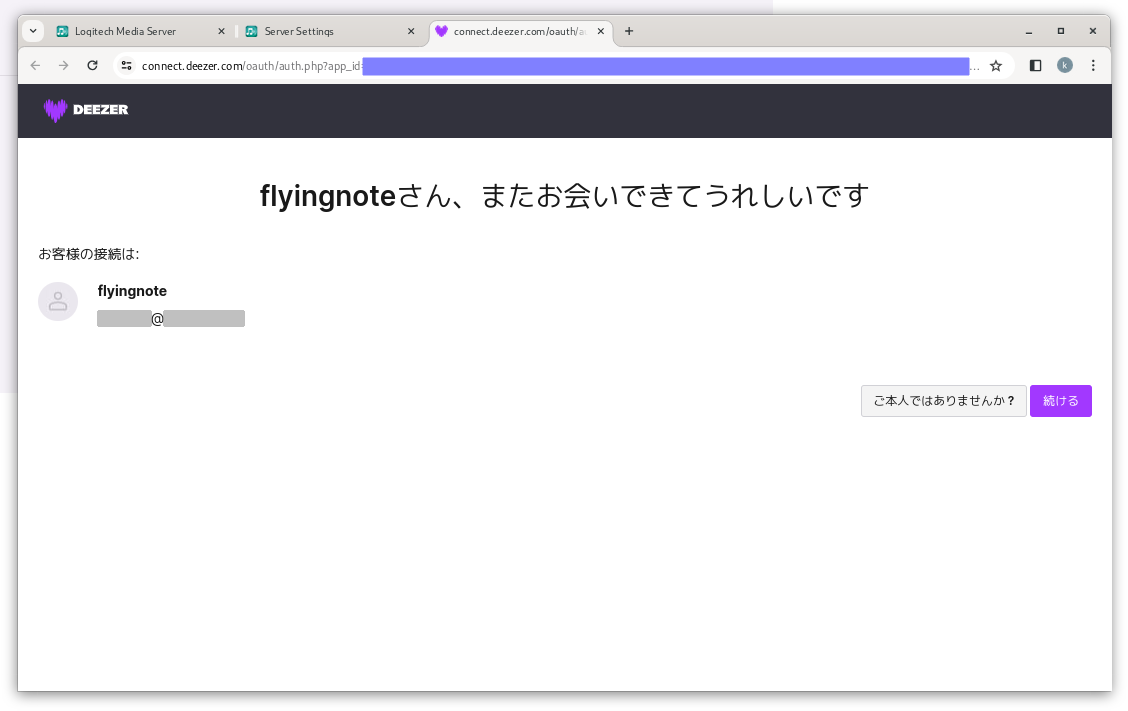View site information icon in address bar
This screenshot has width=1128, height=711.
(127, 65)
